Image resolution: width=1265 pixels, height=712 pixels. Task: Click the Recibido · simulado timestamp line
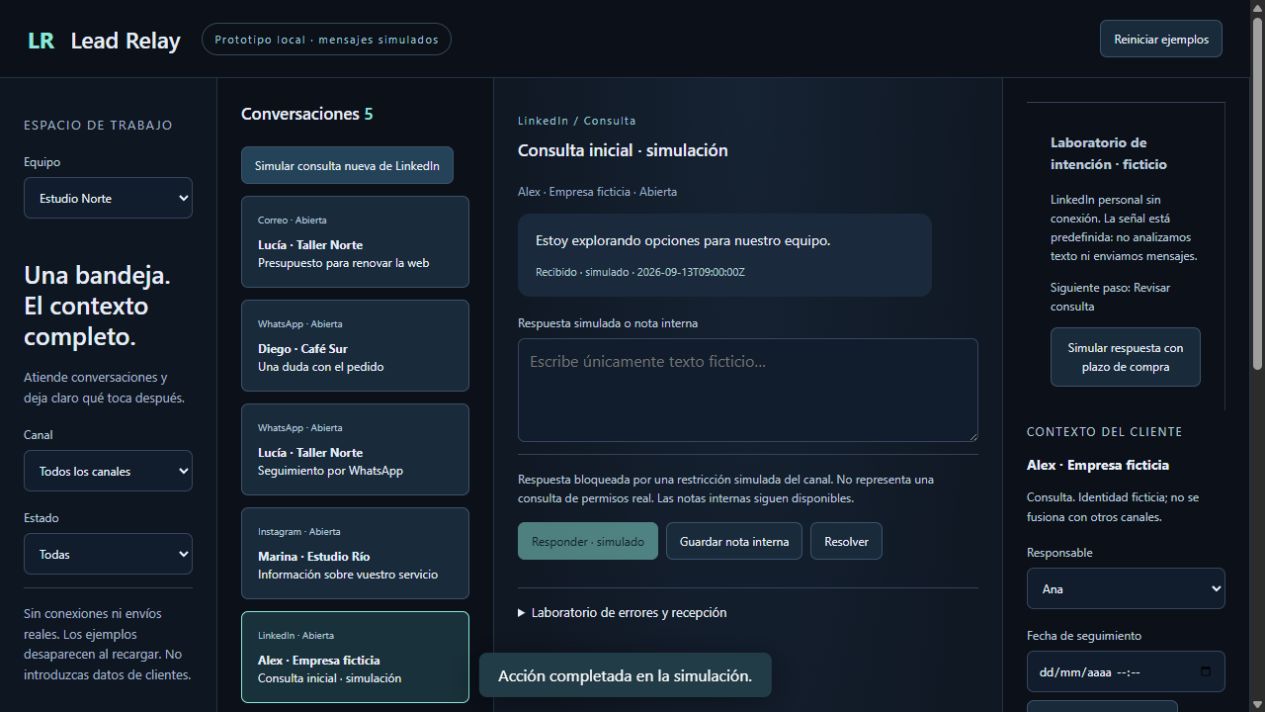640,272
